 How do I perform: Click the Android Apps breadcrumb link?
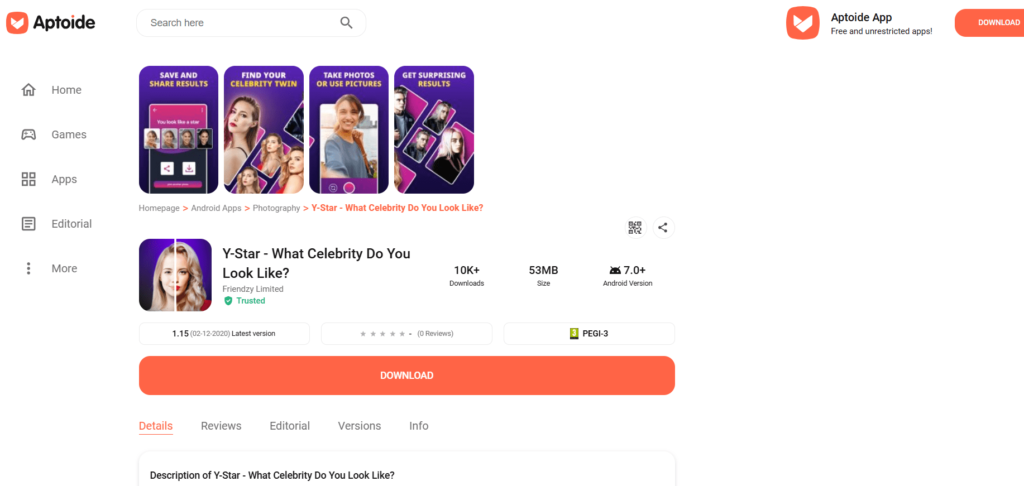pos(216,208)
